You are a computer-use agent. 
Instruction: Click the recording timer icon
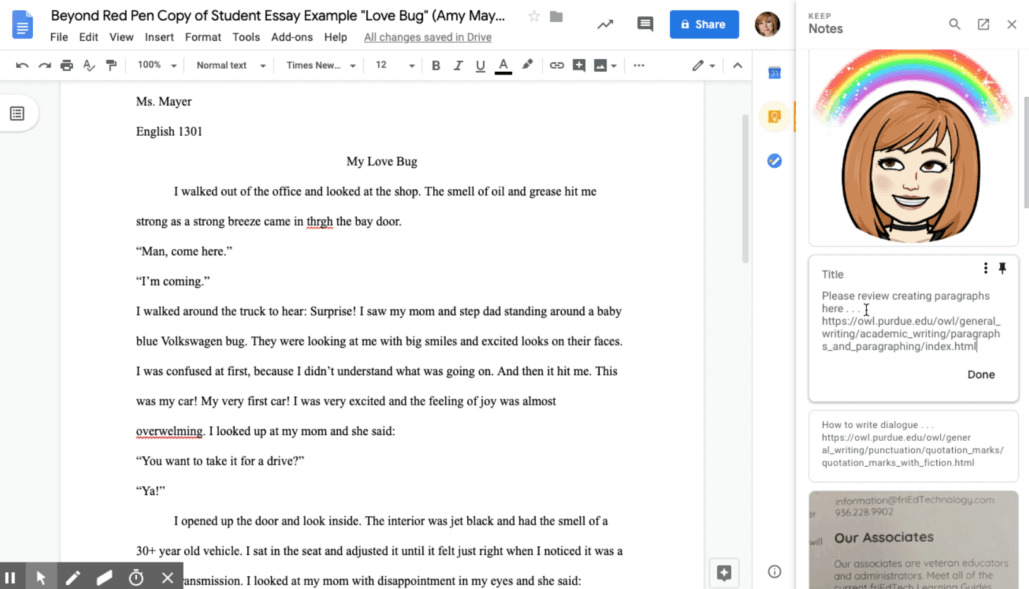pyautogui.click(x=136, y=578)
